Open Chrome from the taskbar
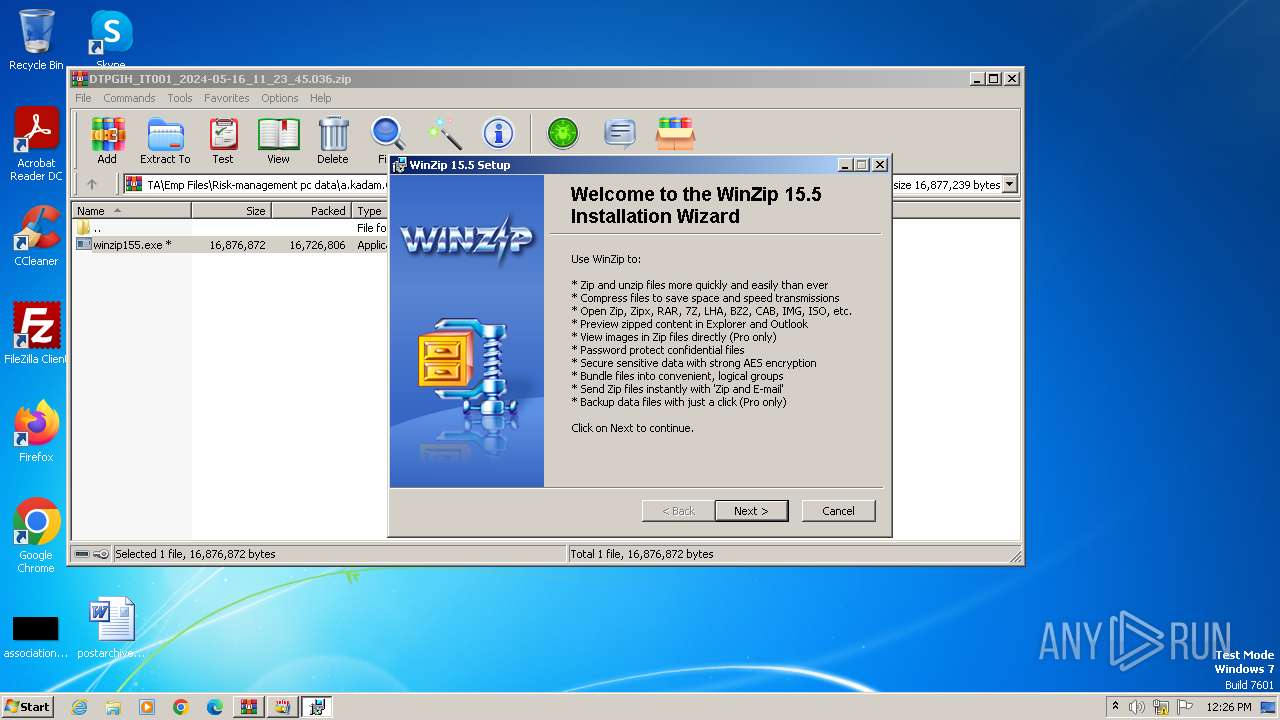This screenshot has height=720, width=1280. [x=181, y=707]
